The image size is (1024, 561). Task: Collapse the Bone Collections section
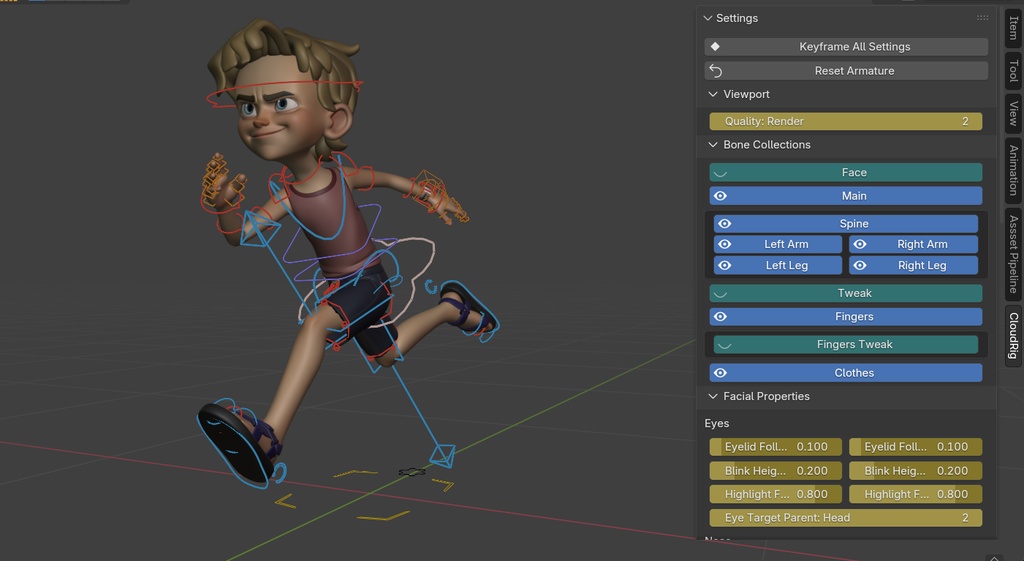pos(713,145)
